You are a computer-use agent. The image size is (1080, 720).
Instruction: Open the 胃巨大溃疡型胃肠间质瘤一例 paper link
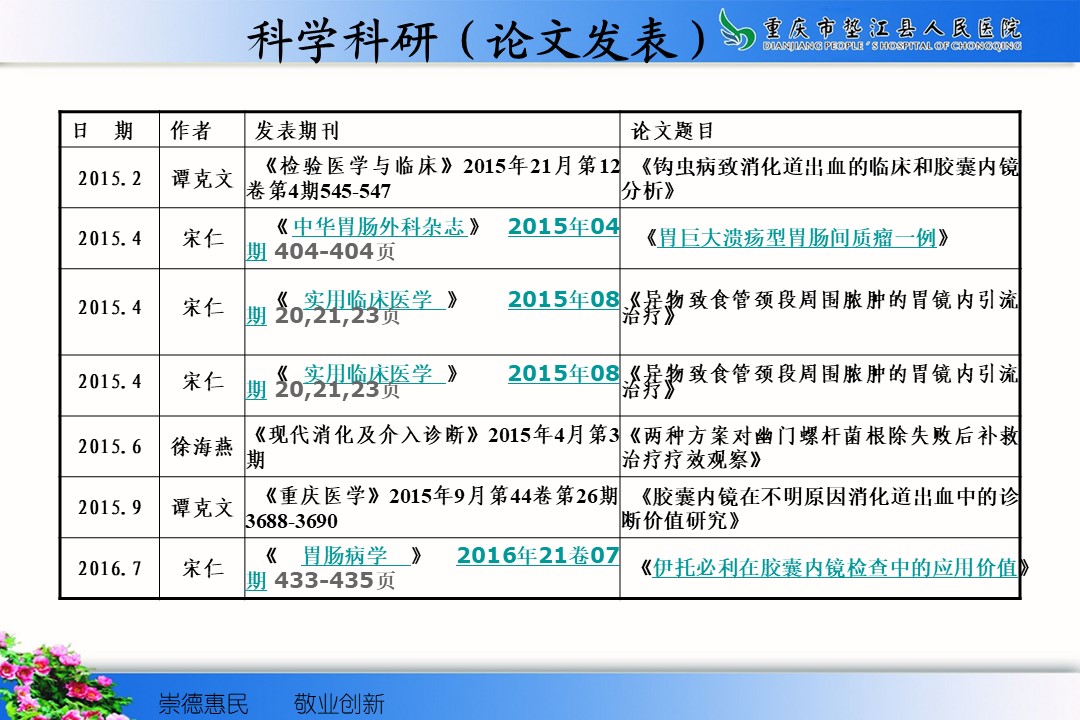797,238
